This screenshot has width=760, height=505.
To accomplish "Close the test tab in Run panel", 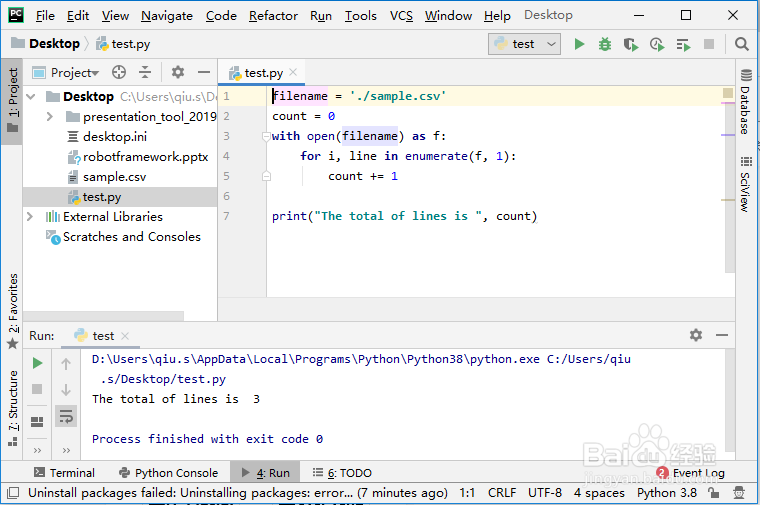I will tap(125, 336).
